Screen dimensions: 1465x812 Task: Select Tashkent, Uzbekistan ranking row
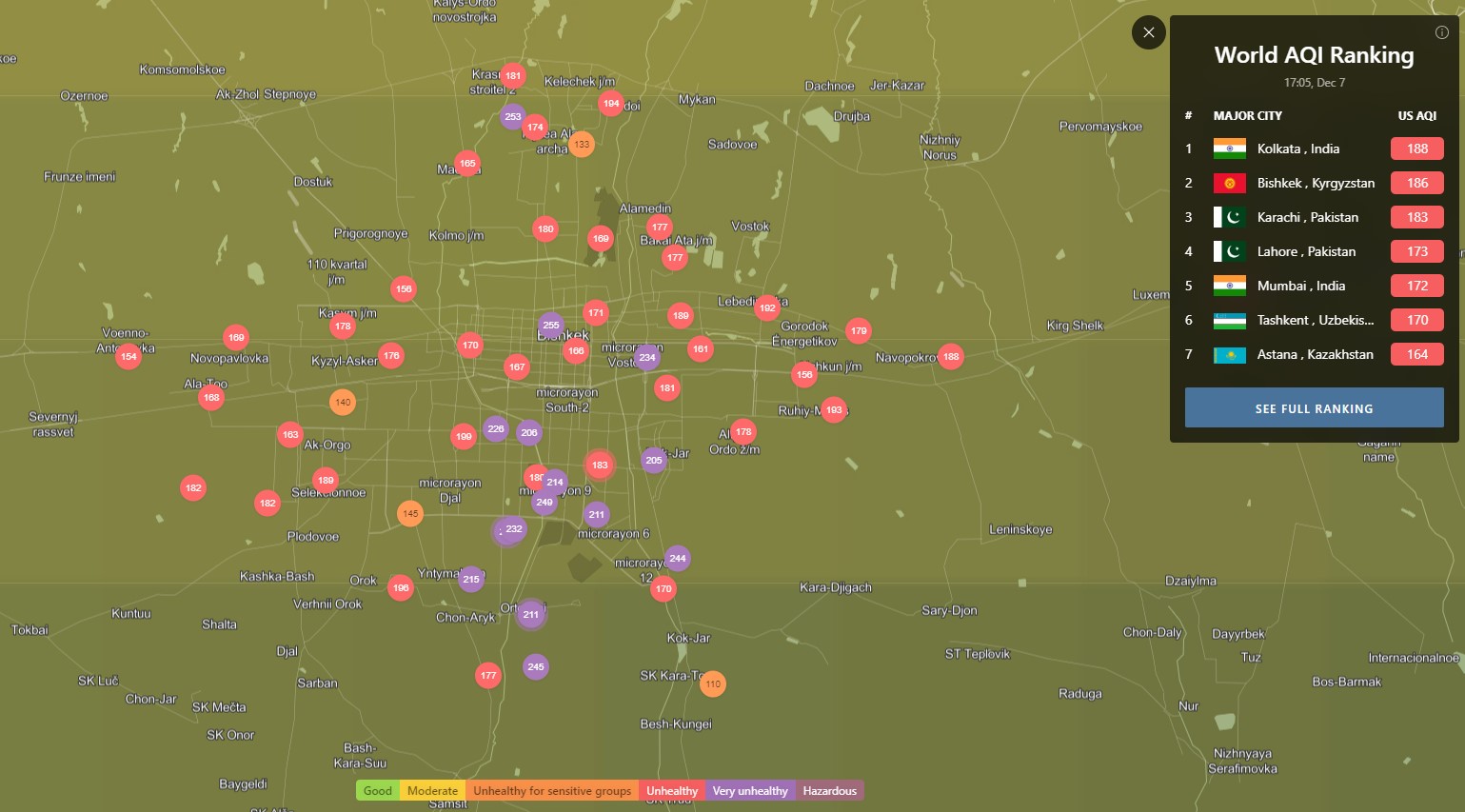point(1314,320)
